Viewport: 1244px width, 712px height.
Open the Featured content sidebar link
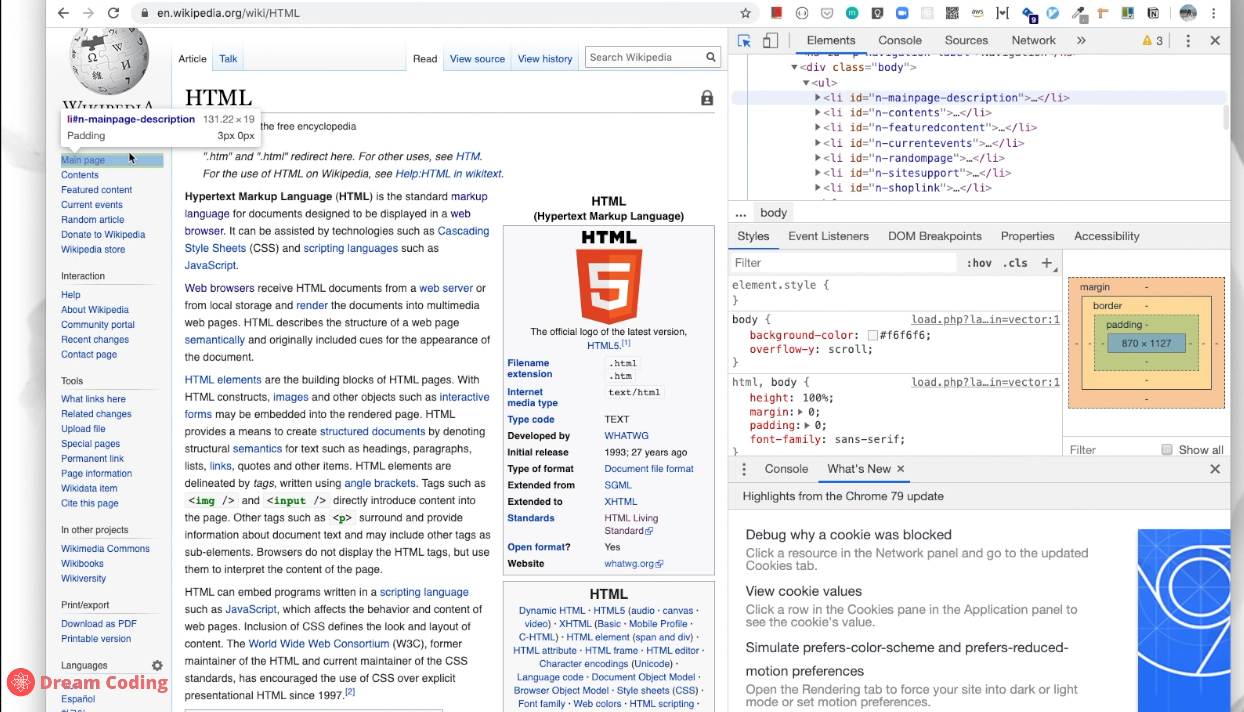coord(96,190)
